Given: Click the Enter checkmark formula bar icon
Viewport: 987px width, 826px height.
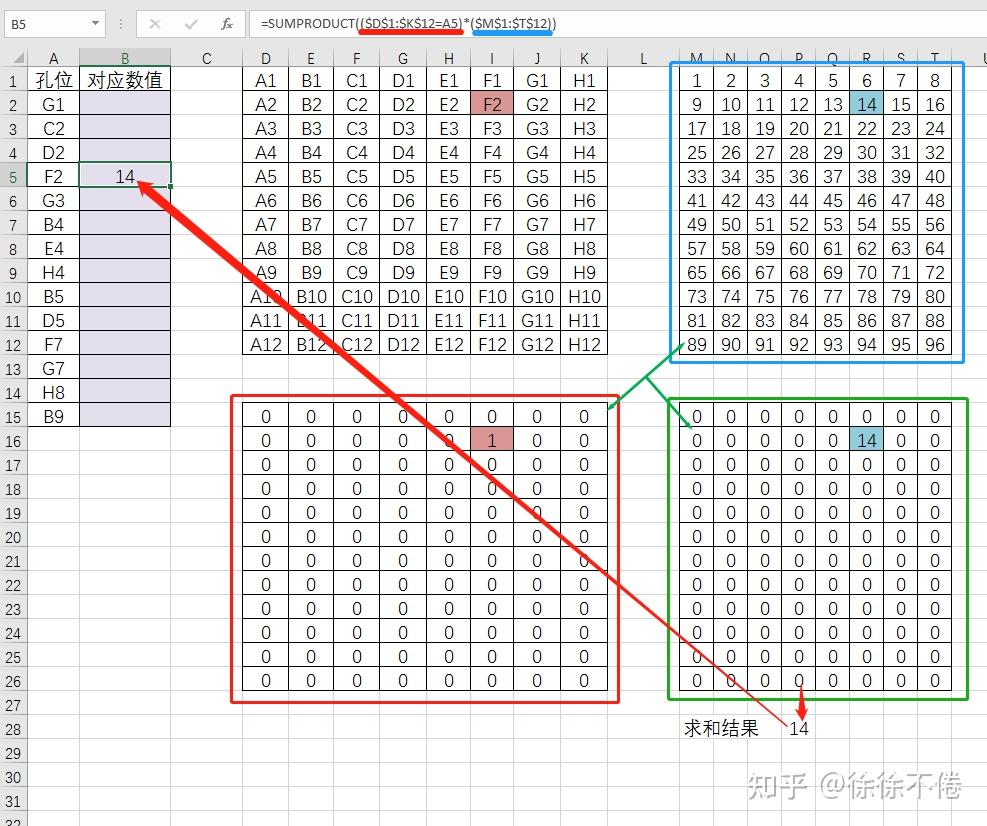Looking at the screenshot, I should point(191,25).
